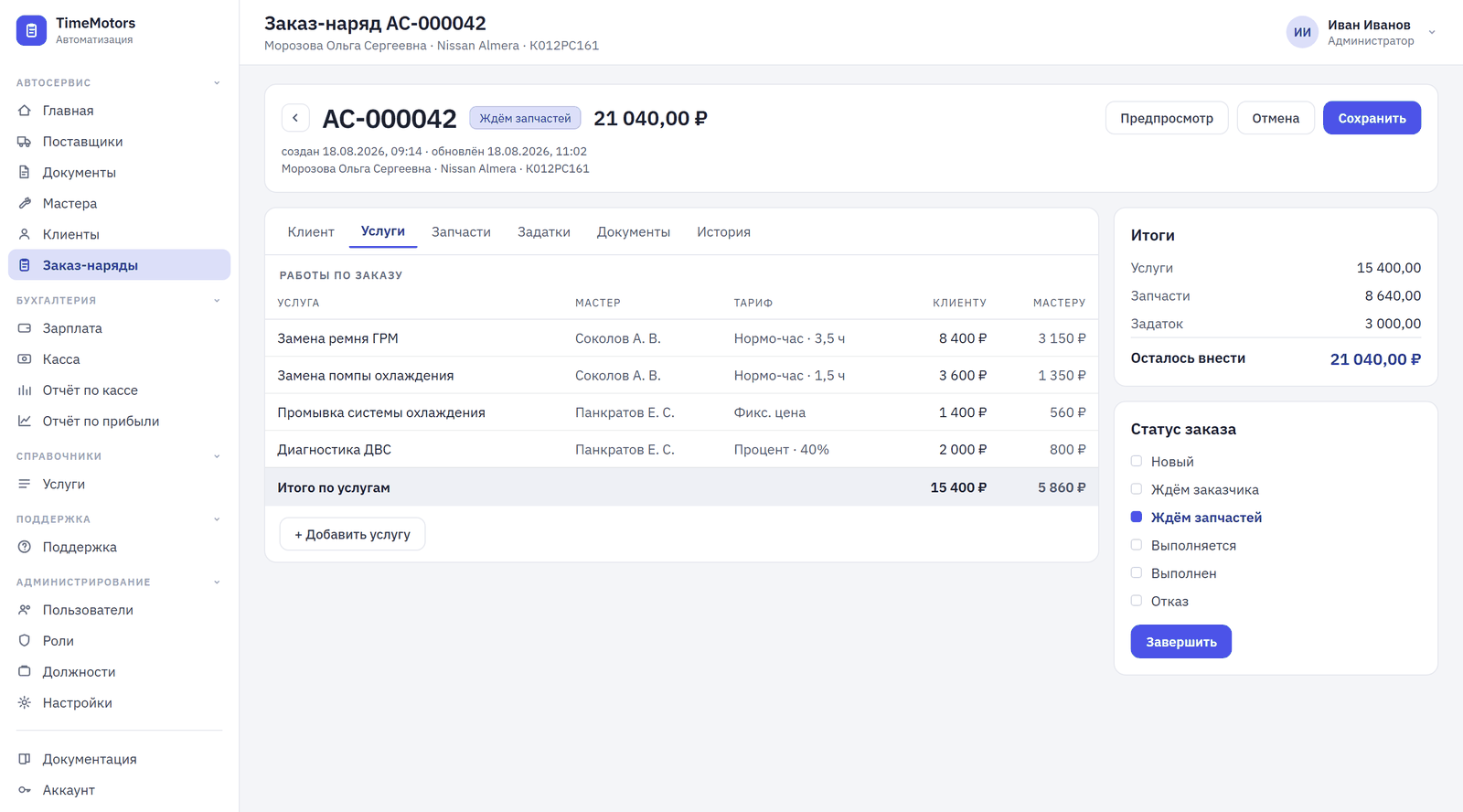Click the bar chart icon for Отчёт по кассе
Image resolution: width=1463 pixels, height=812 pixels.
tap(25, 390)
